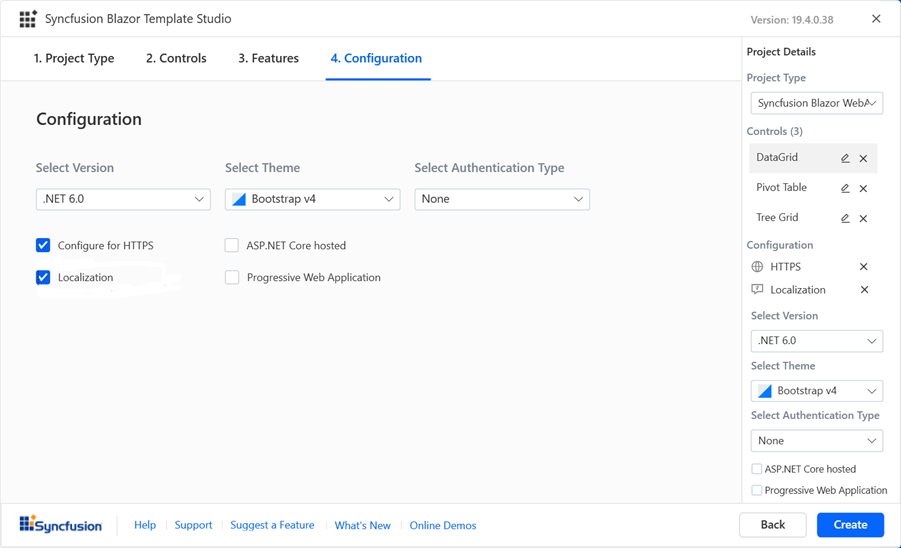Enable ASP.NET Core hosted in main panel

point(232,245)
